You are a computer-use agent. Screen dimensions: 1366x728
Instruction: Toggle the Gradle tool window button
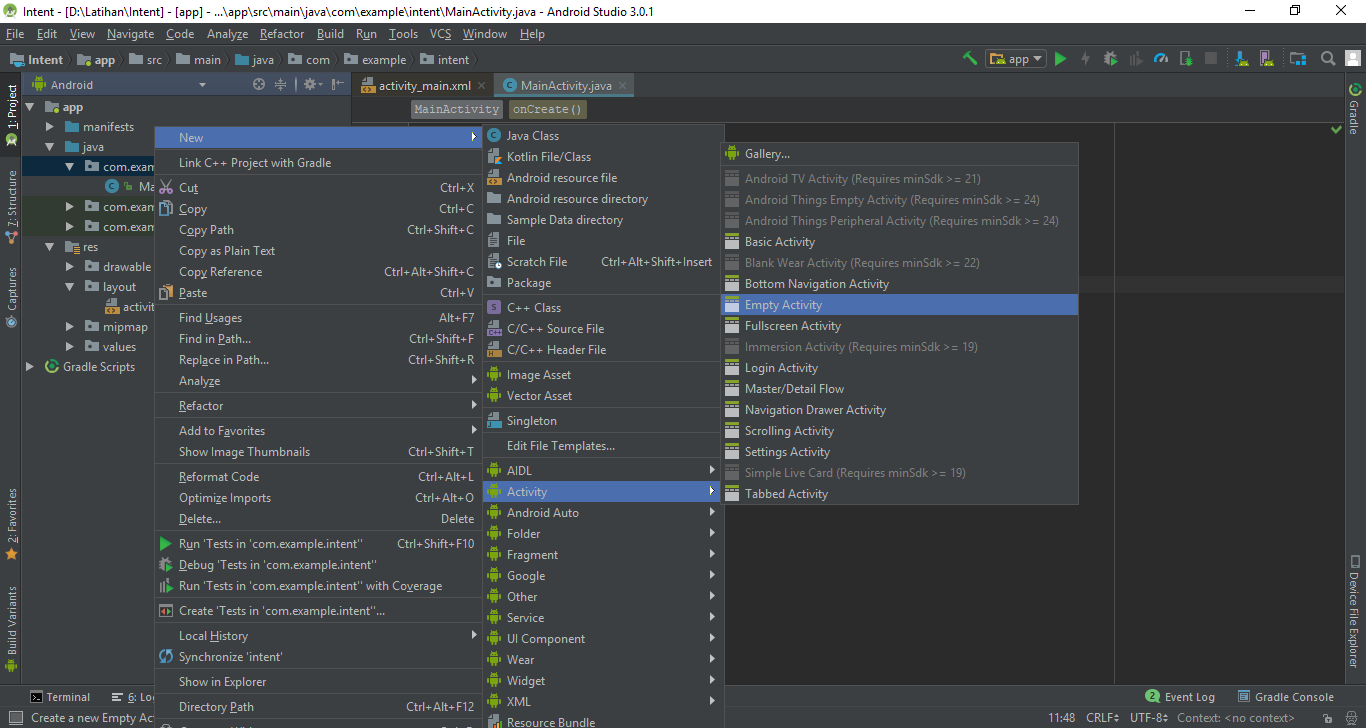click(x=1354, y=109)
